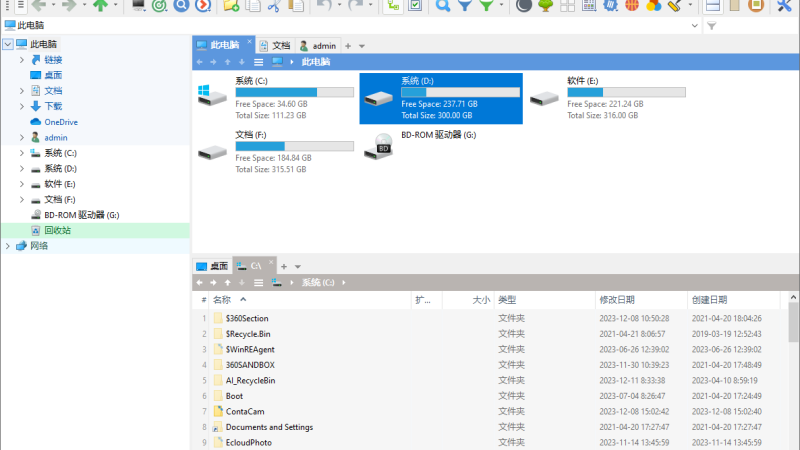Click the scissors Cut icon in toolbar

pos(274,5)
